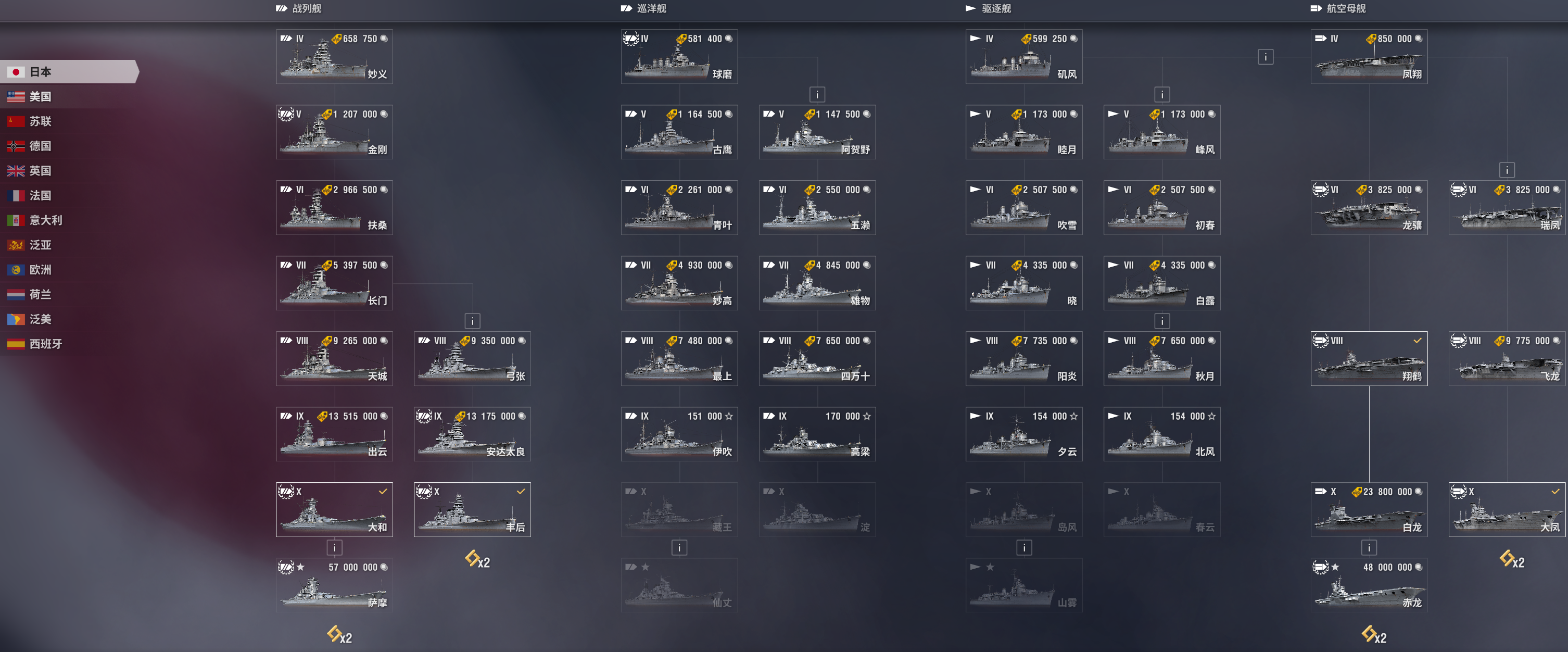Image resolution: width=1568 pixels, height=652 pixels.
Task: Click the info icon above 阿贺野 cruiser
Action: [x=817, y=94]
